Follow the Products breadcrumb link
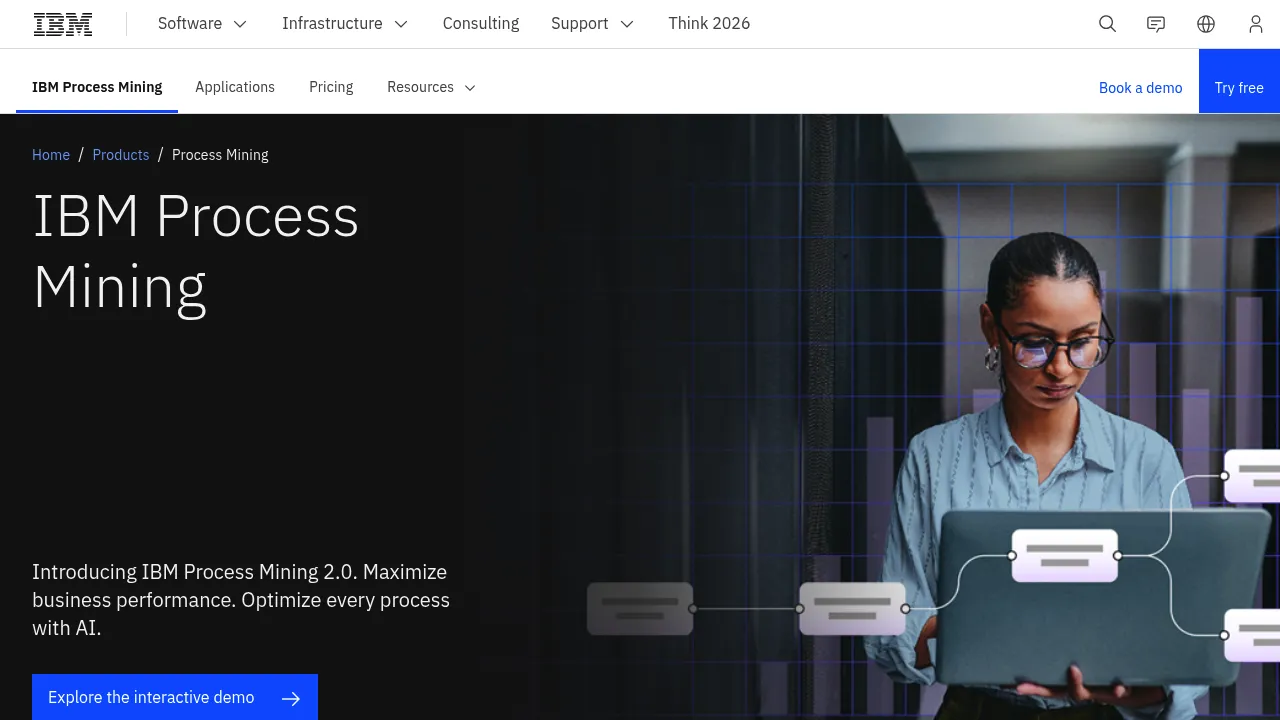The image size is (1280, 720). coord(121,155)
